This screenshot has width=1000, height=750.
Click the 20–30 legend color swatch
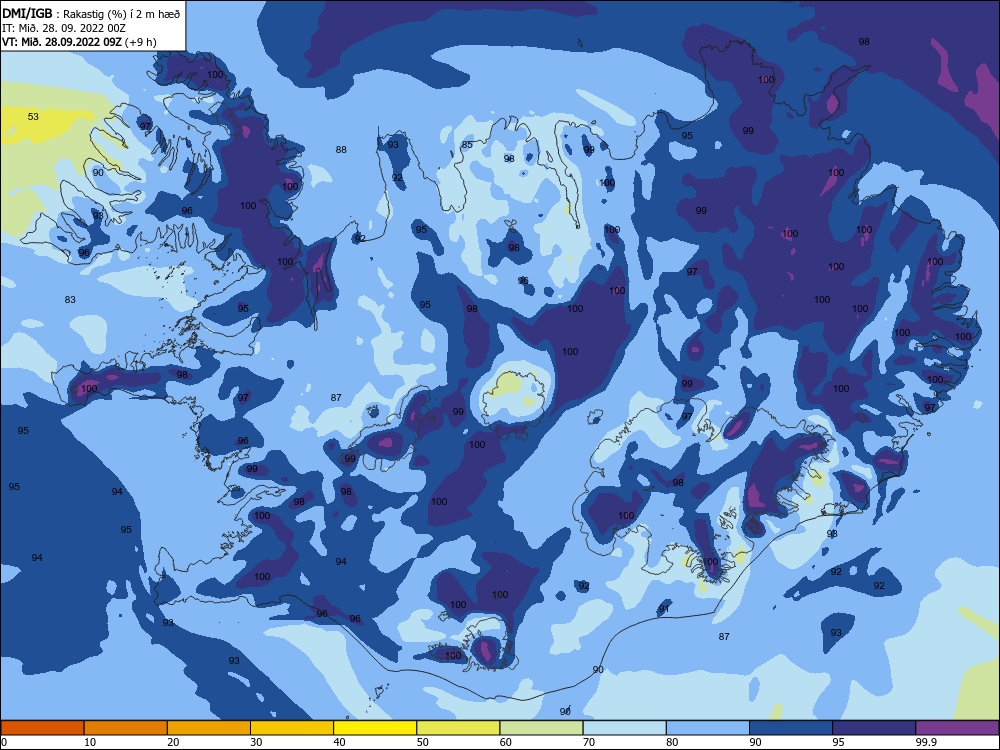tap(209, 728)
